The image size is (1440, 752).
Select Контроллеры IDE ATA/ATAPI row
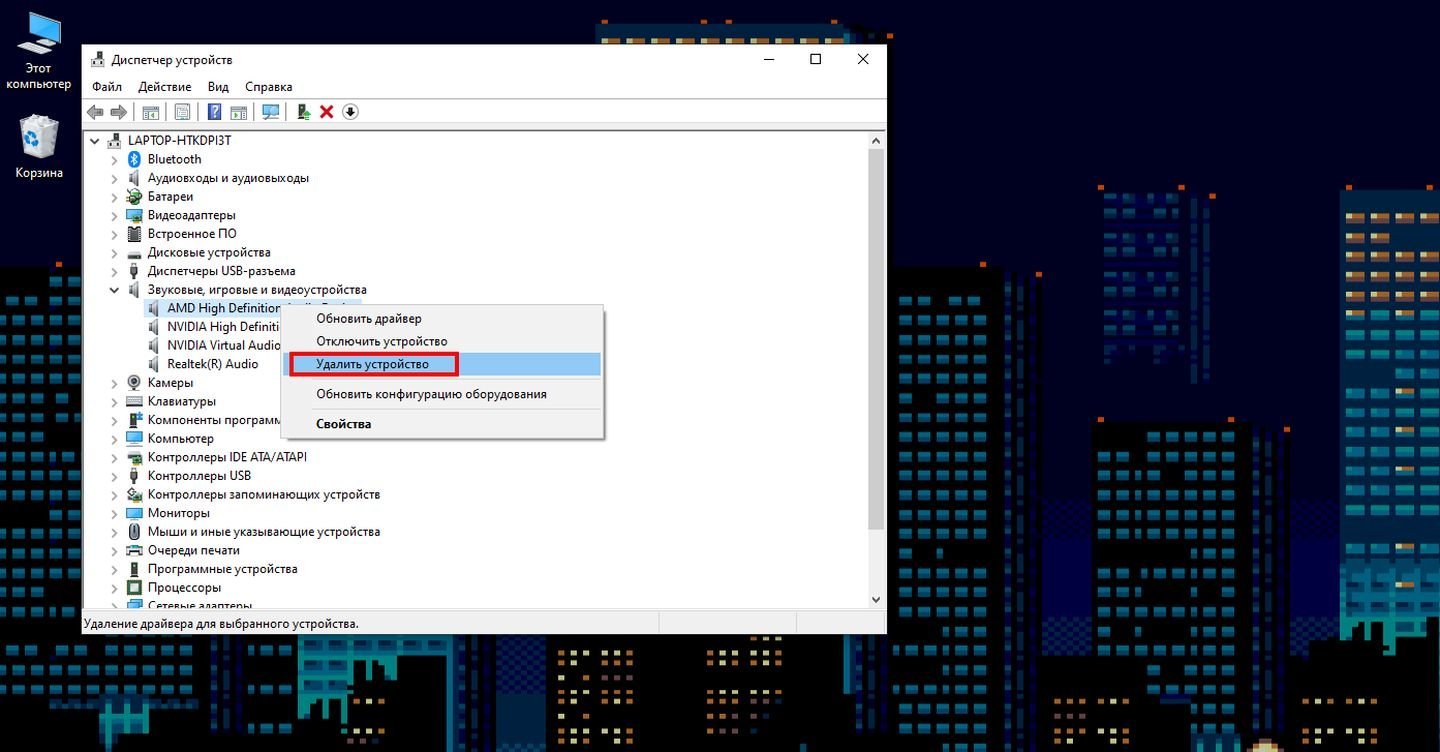[227, 457]
